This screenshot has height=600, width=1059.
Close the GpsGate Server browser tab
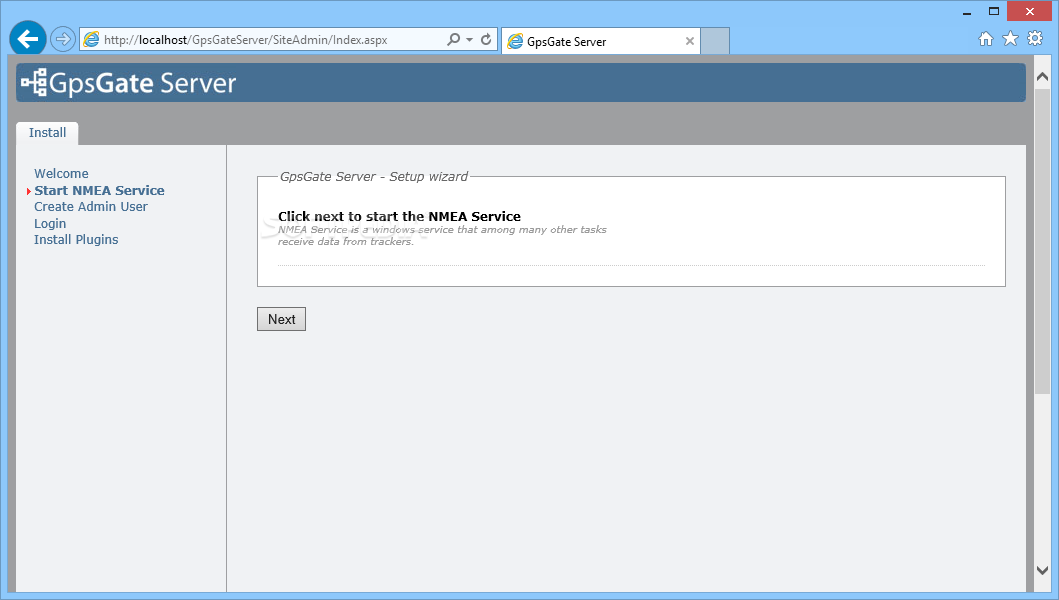690,41
